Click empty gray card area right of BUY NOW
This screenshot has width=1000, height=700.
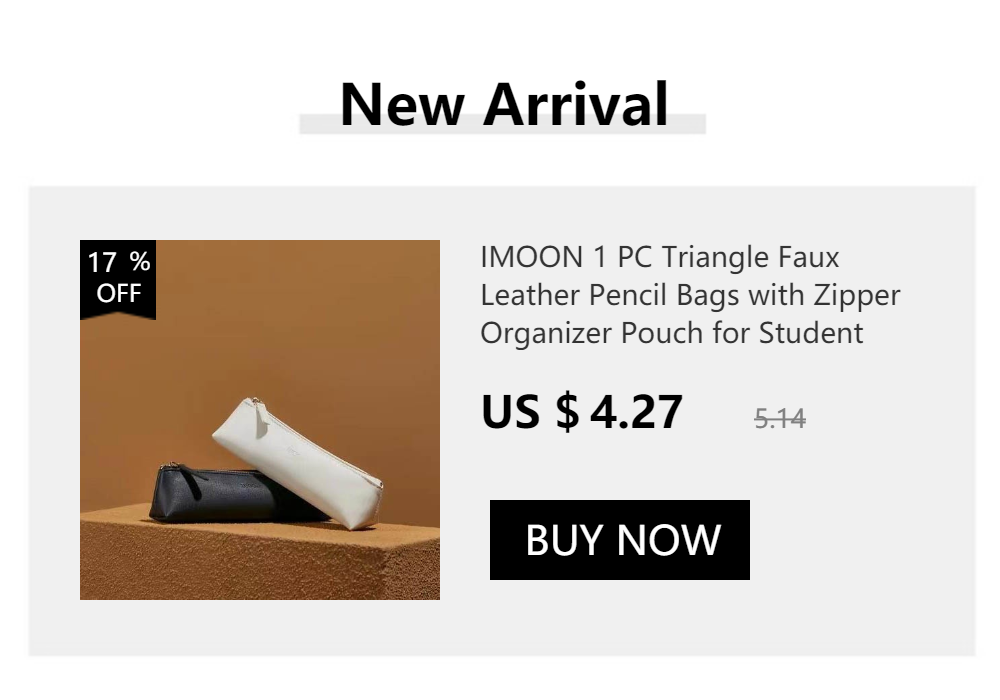point(861,539)
